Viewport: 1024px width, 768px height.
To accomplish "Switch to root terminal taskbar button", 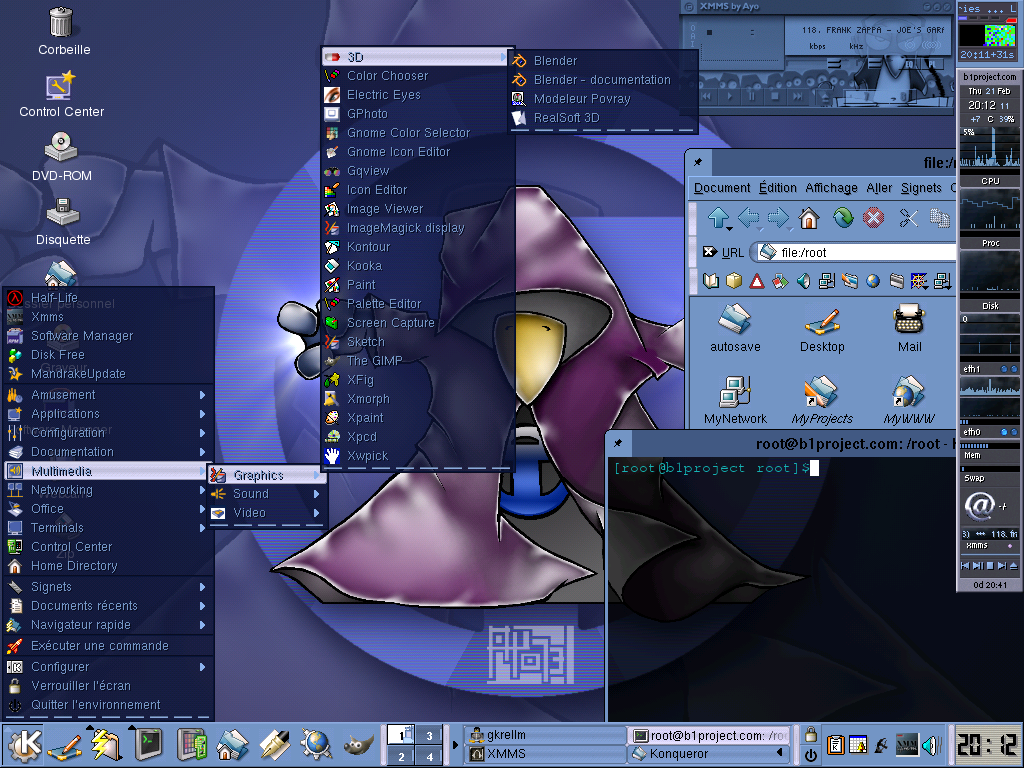I will [x=709, y=735].
